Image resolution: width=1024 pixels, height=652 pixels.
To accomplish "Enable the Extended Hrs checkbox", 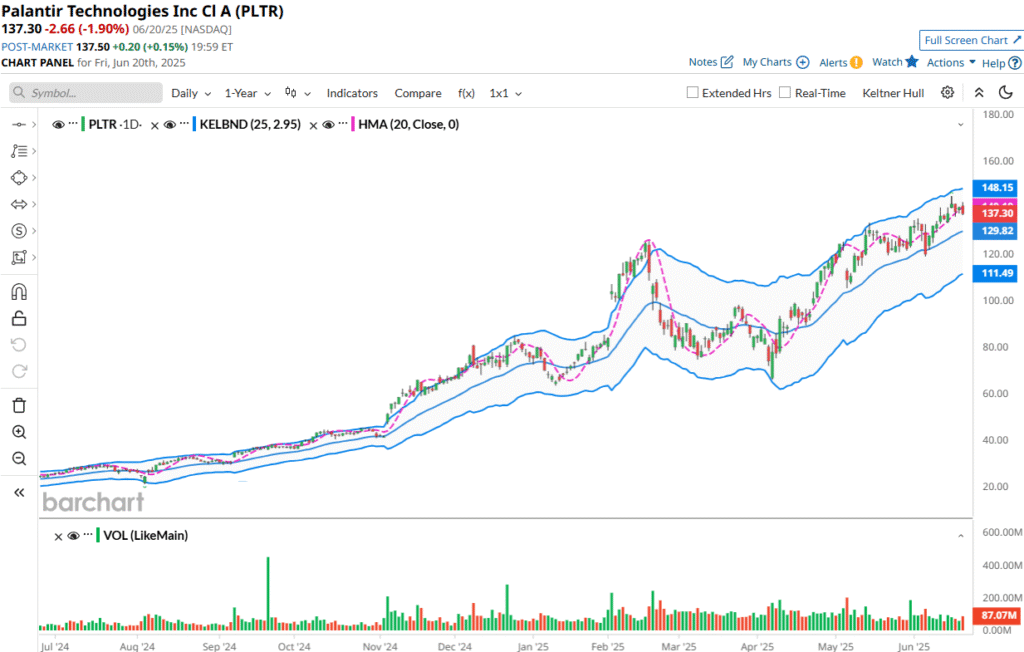I will coord(693,93).
